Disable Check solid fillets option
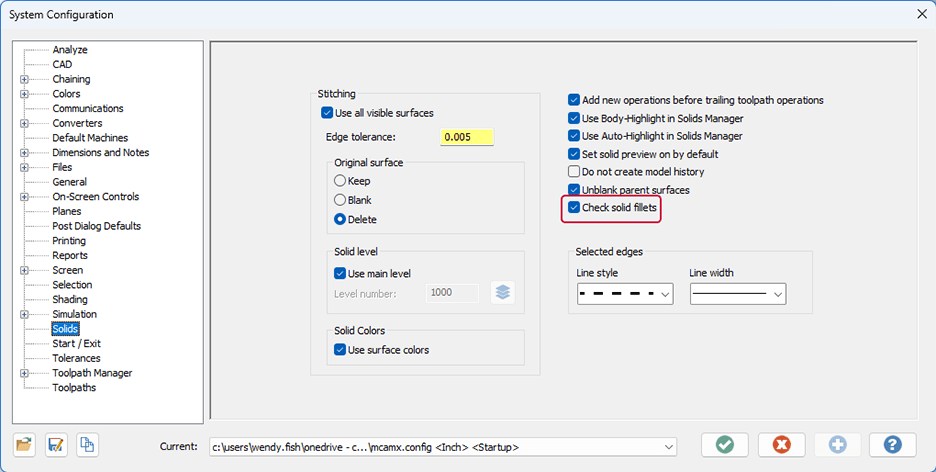Image resolution: width=936 pixels, height=472 pixels. coord(574,208)
